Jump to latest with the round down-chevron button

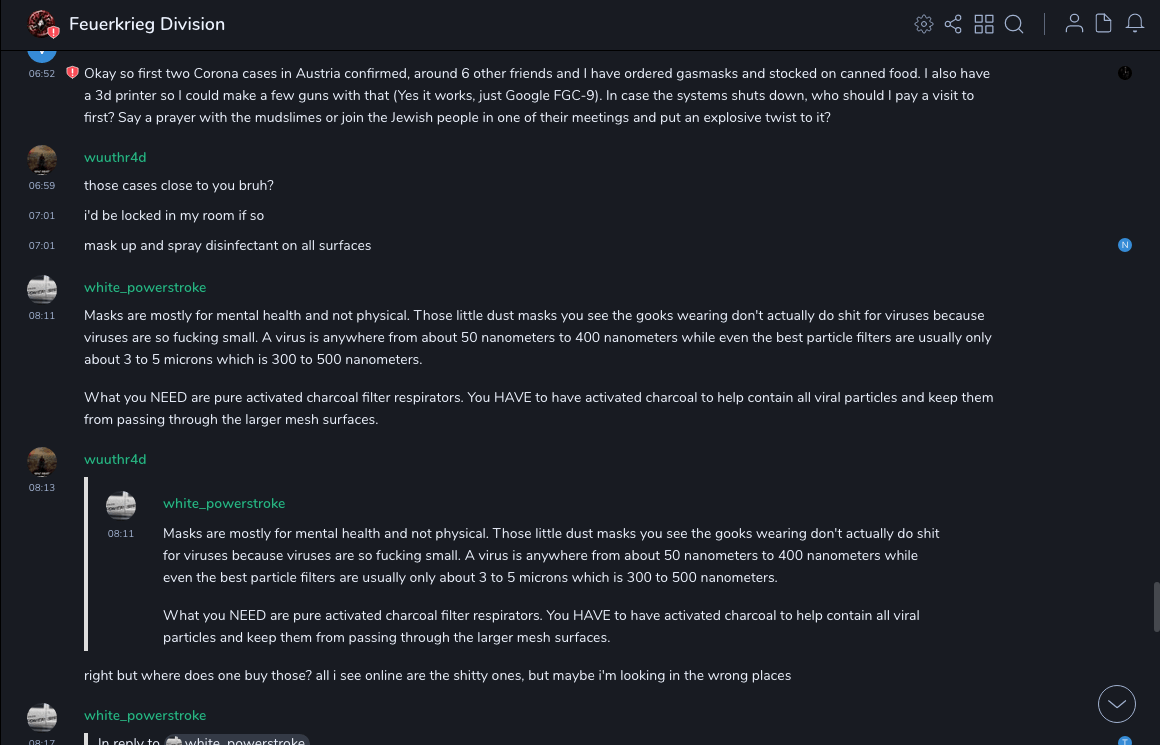coord(1117,704)
